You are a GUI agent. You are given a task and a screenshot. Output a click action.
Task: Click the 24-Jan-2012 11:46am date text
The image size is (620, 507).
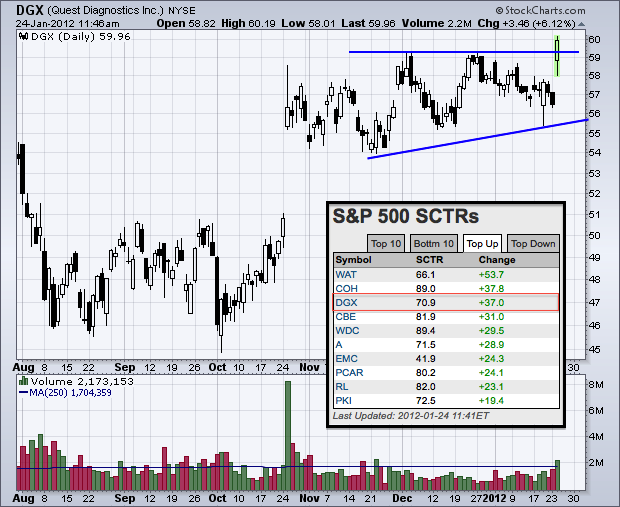[67, 24]
